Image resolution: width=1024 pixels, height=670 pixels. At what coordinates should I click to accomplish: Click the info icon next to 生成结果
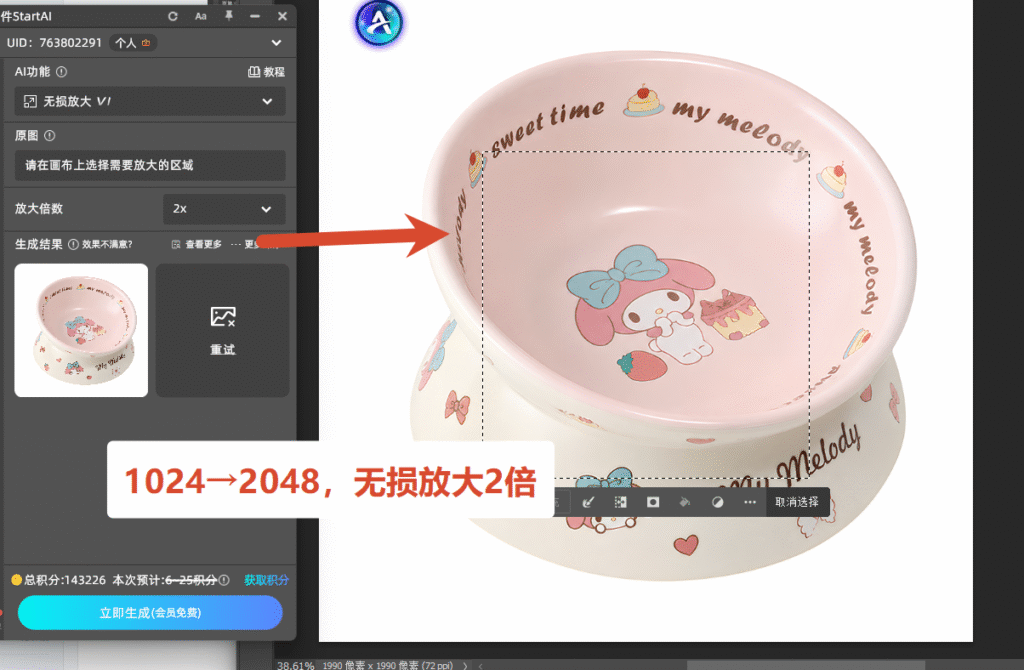pos(73,244)
